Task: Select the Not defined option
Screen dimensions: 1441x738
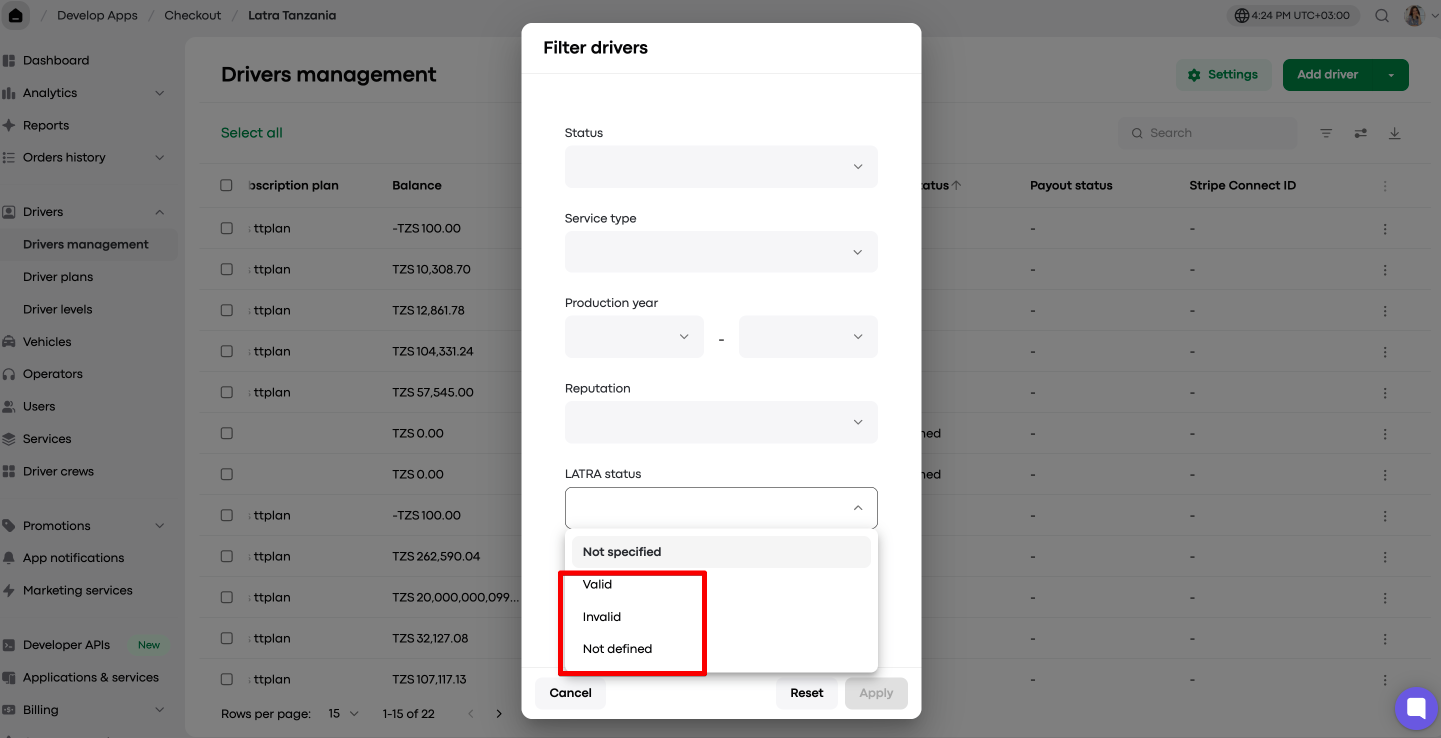Action: (721, 649)
